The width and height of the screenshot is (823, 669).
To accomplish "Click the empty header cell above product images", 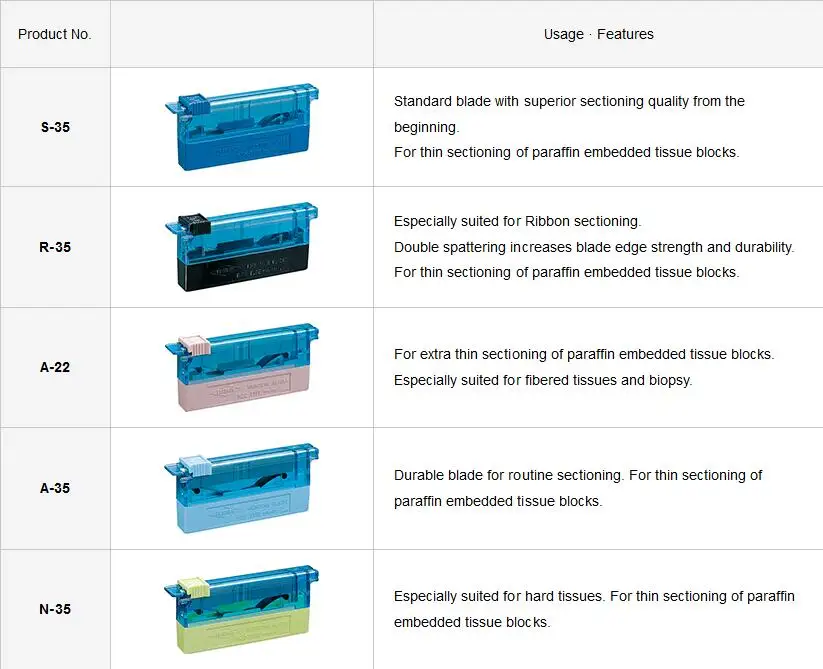I will click(x=241, y=34).
